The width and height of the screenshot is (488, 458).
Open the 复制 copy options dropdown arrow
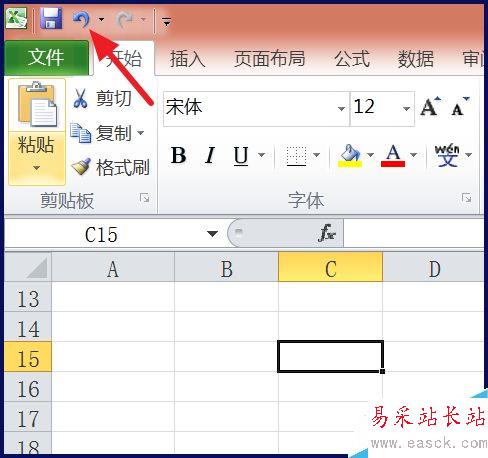pos(141,133)
